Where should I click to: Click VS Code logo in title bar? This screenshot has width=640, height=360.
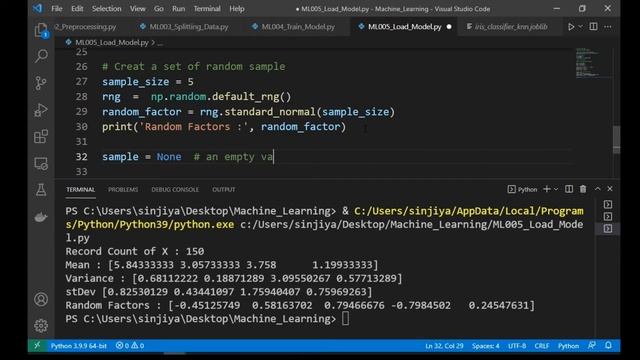pyautogui.click(x=38, y=9)
